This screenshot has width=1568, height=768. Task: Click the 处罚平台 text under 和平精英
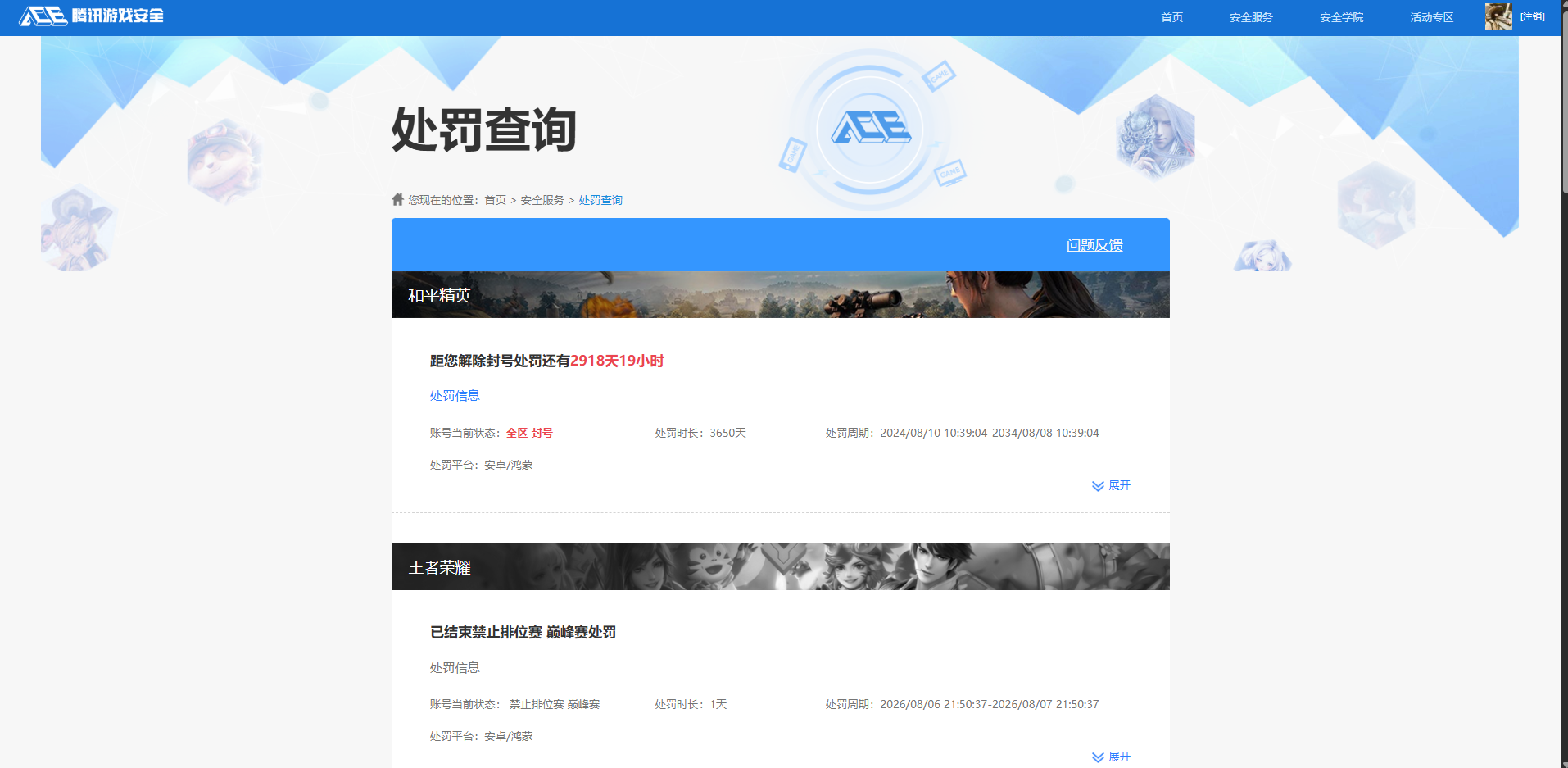482,465
